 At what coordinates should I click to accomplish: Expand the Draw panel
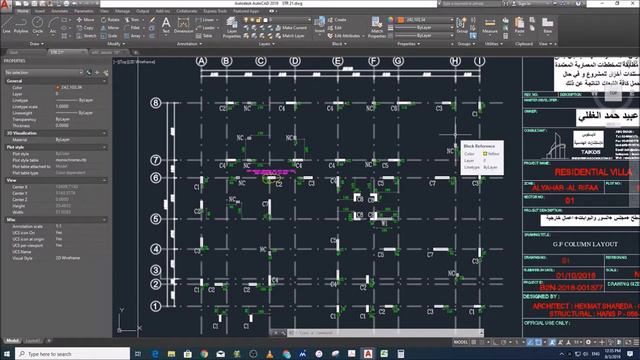coord(37,44)
